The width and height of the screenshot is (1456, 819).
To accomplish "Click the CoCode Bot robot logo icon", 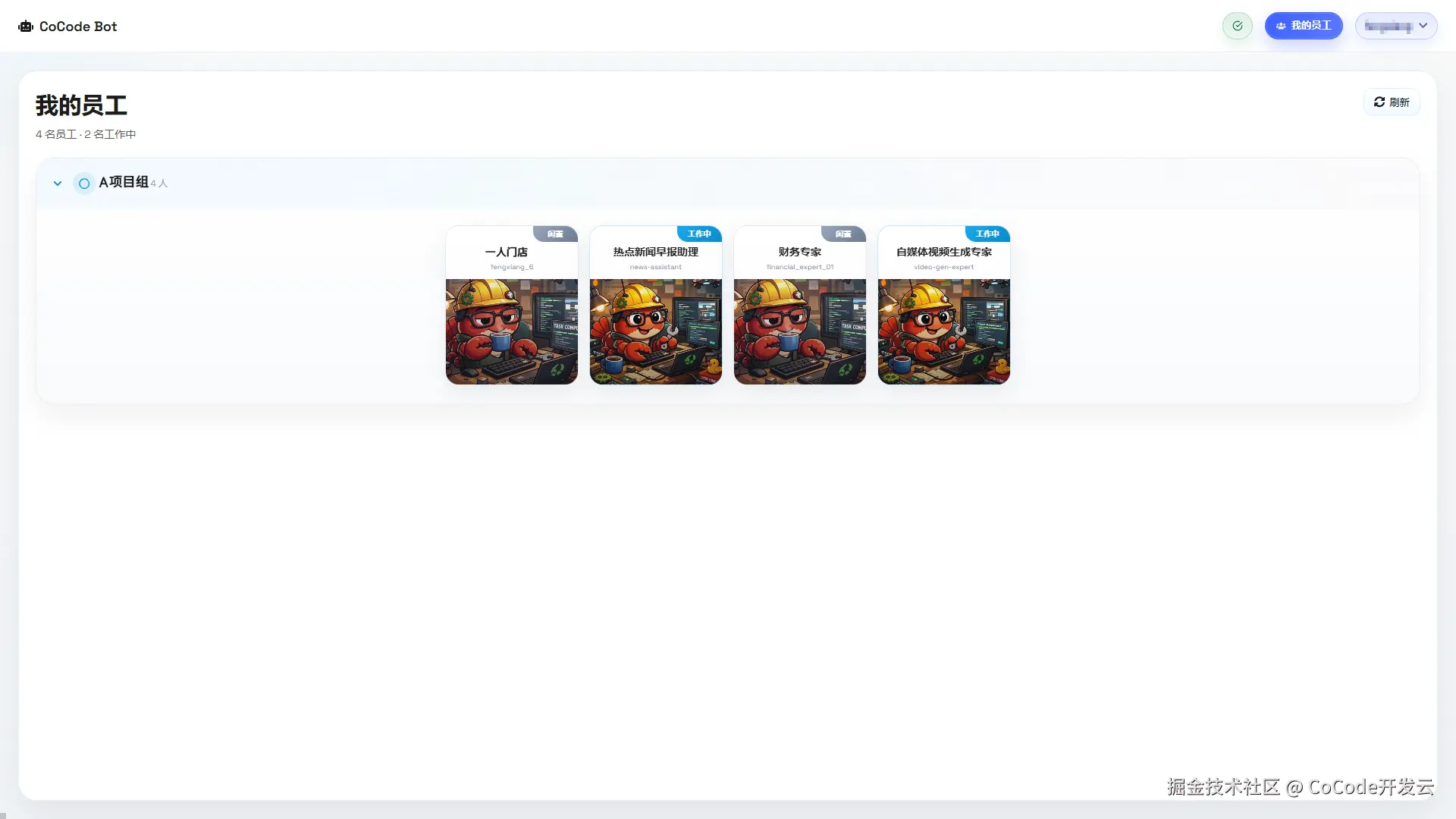I will click(26, 27).
